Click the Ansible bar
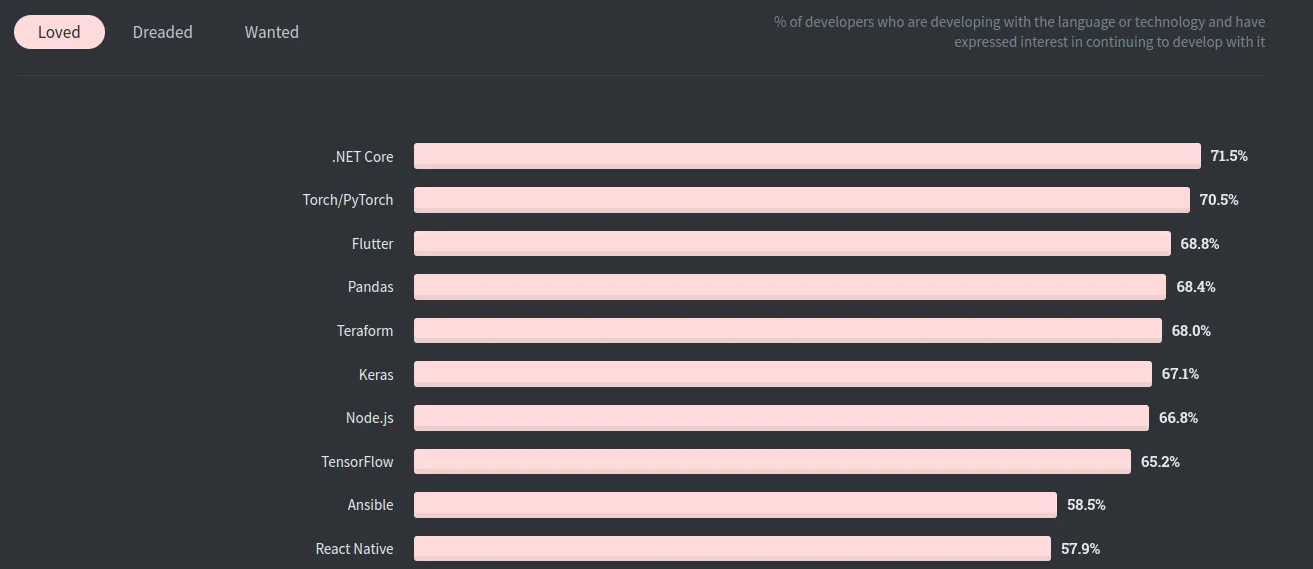 click(735, 505)
